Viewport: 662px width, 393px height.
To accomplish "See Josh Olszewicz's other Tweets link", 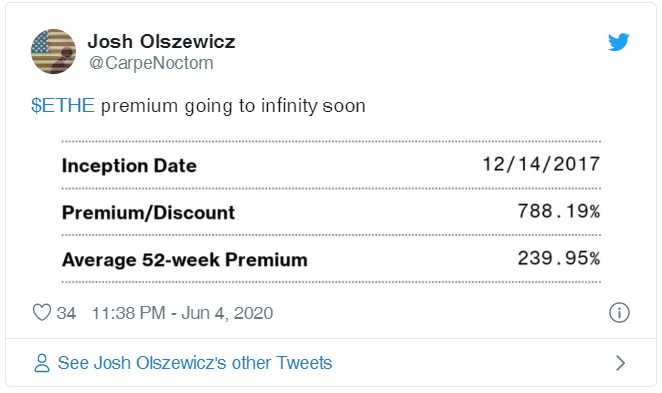I will (195, 363).
